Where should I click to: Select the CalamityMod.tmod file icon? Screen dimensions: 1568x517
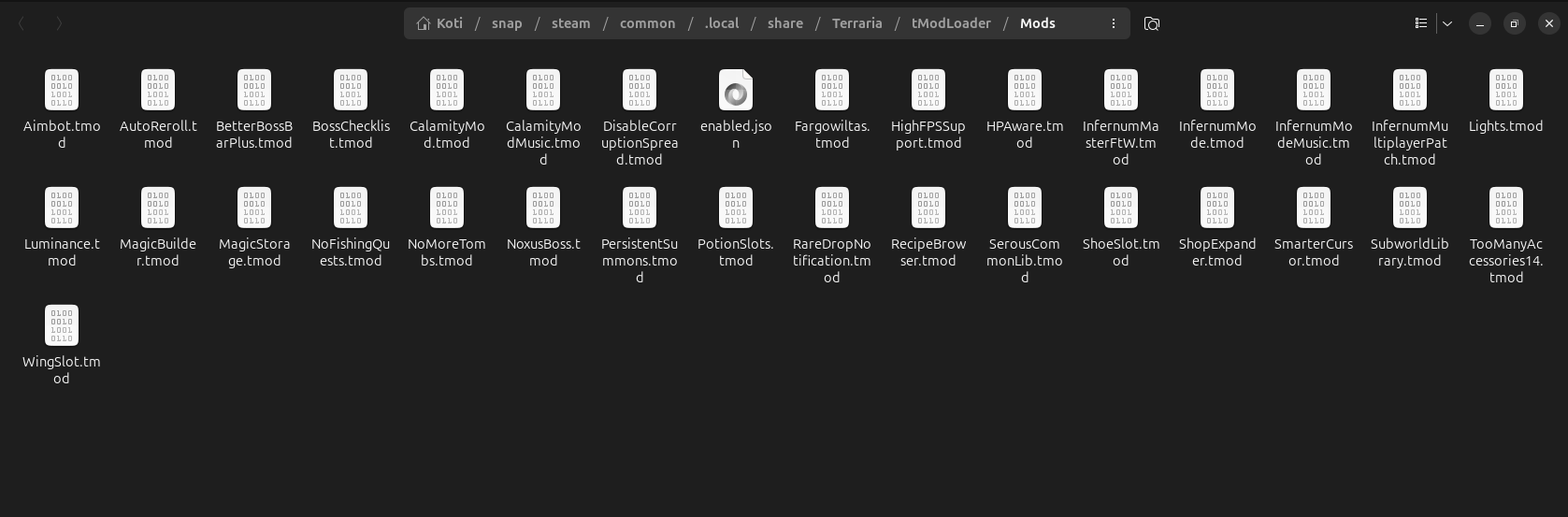[x=447, y=90]
